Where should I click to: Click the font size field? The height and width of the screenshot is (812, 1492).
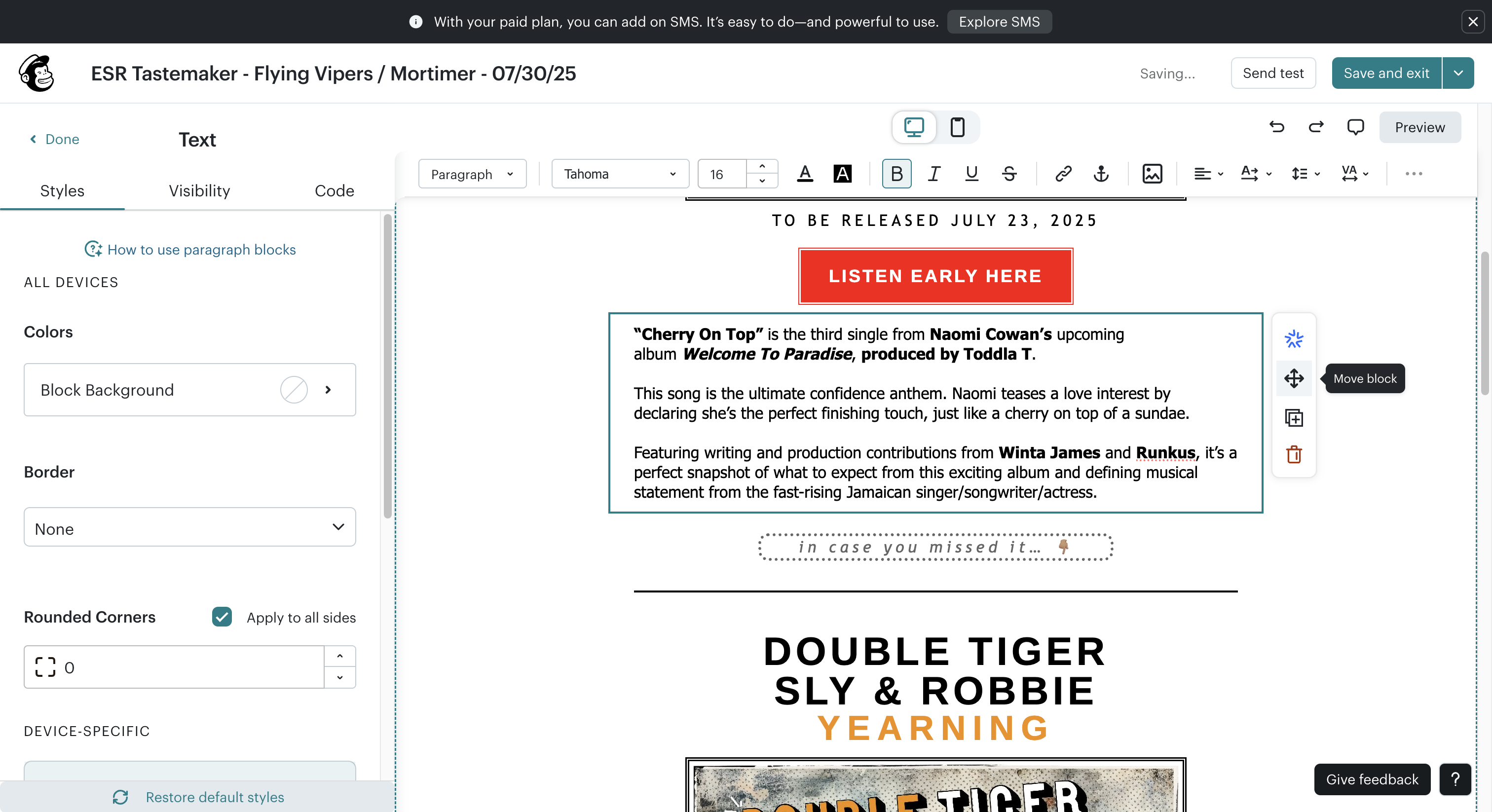tap(722, 174)
